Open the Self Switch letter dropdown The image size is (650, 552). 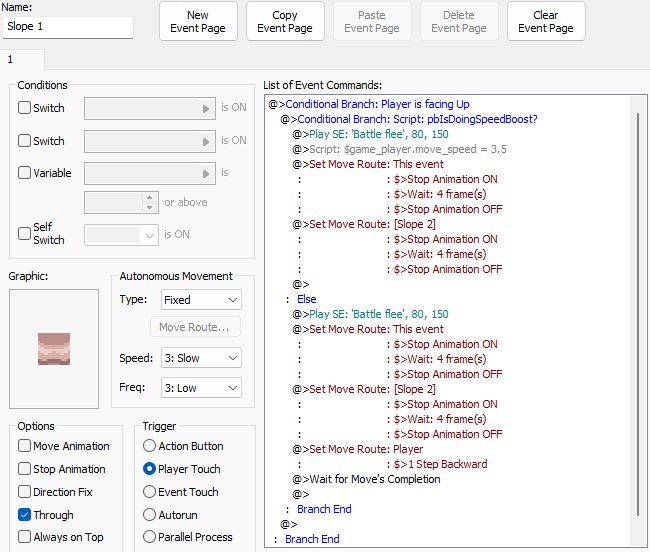tap(121, 235)
